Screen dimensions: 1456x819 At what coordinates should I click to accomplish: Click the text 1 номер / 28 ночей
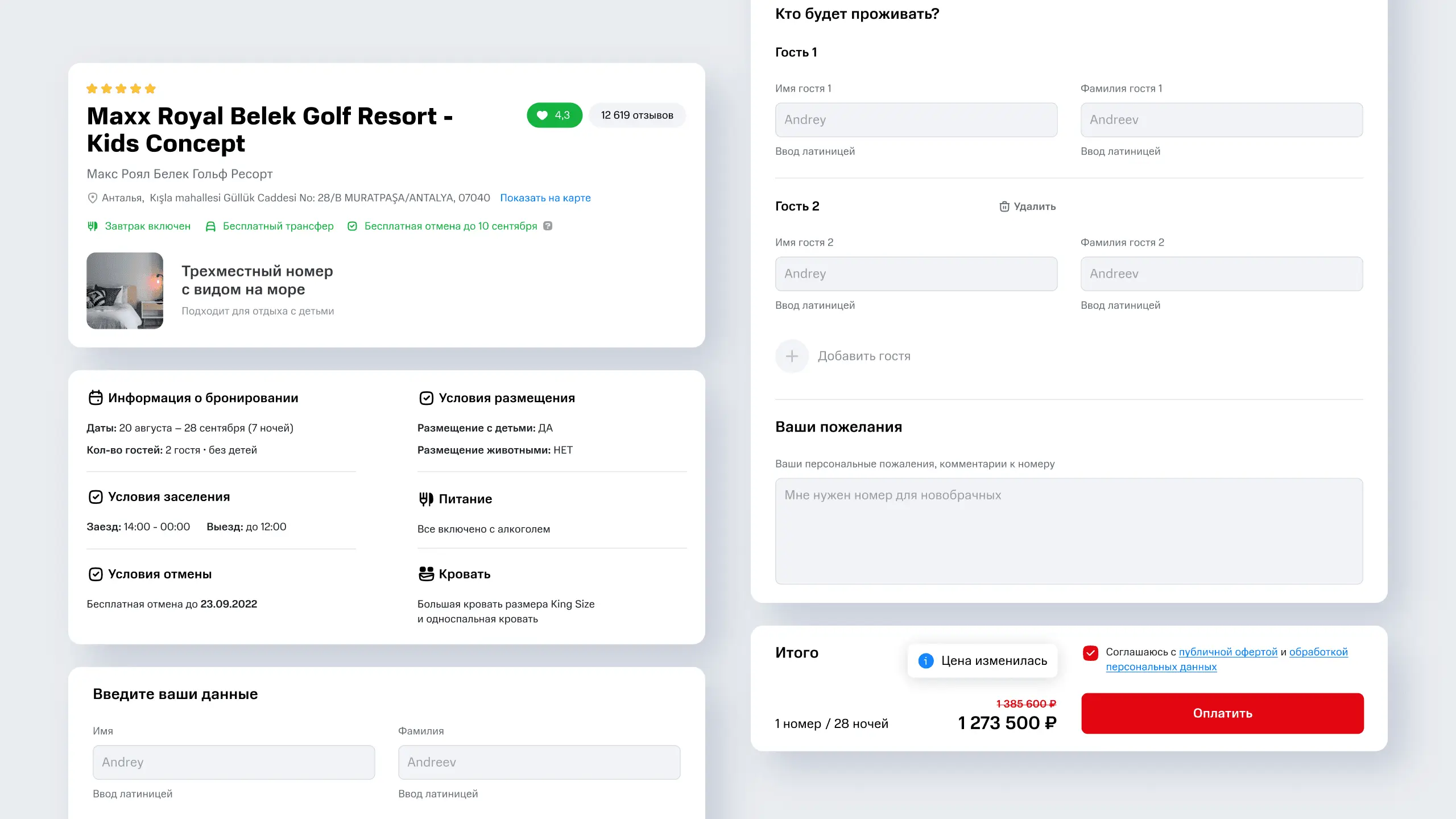click(832, 723)
